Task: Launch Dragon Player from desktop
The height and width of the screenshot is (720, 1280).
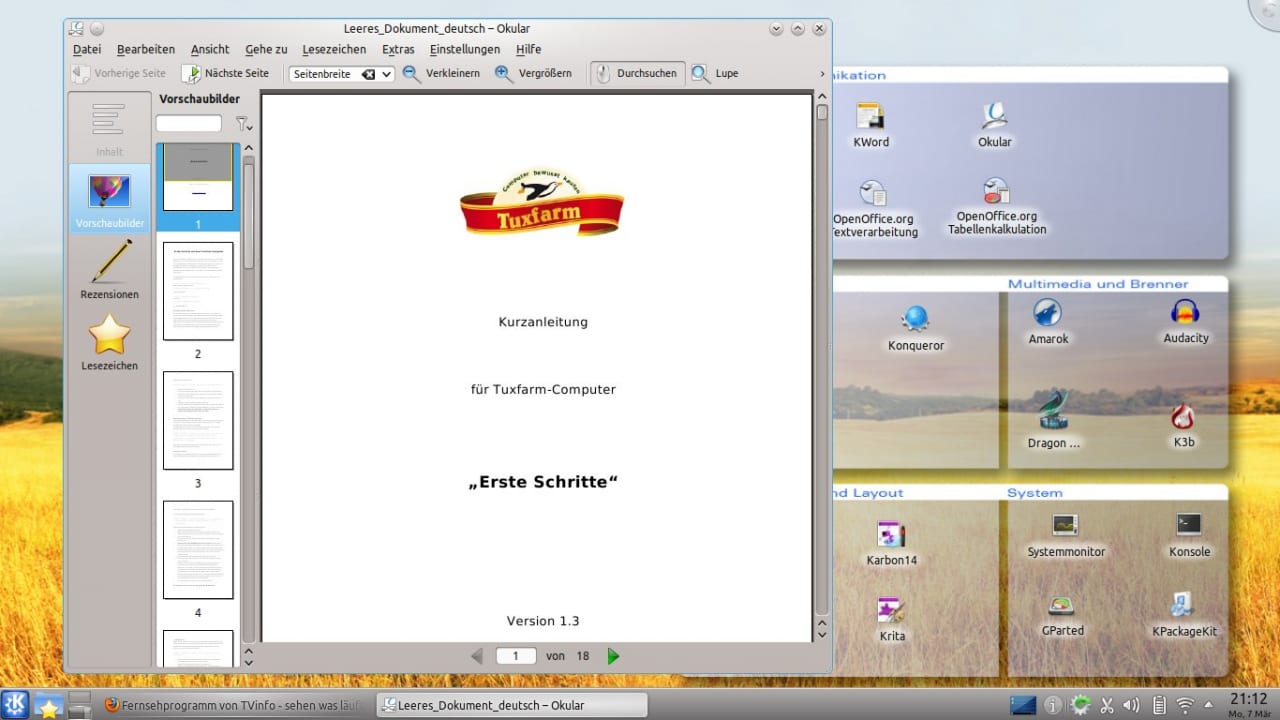Action: (x=1054, y=419)
